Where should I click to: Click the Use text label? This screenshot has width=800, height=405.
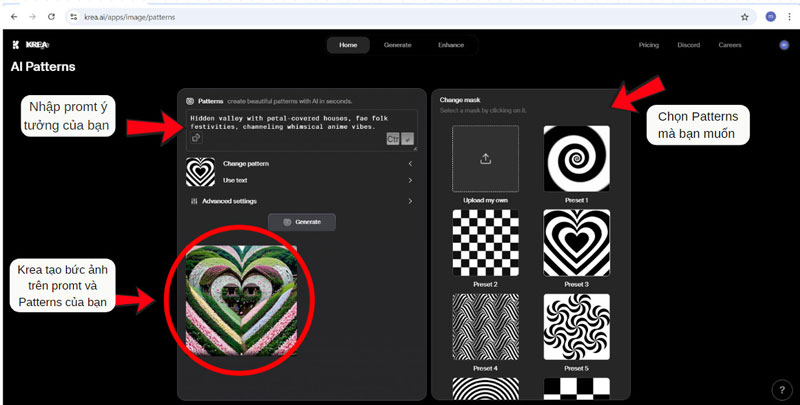click(x=235, y=180)
